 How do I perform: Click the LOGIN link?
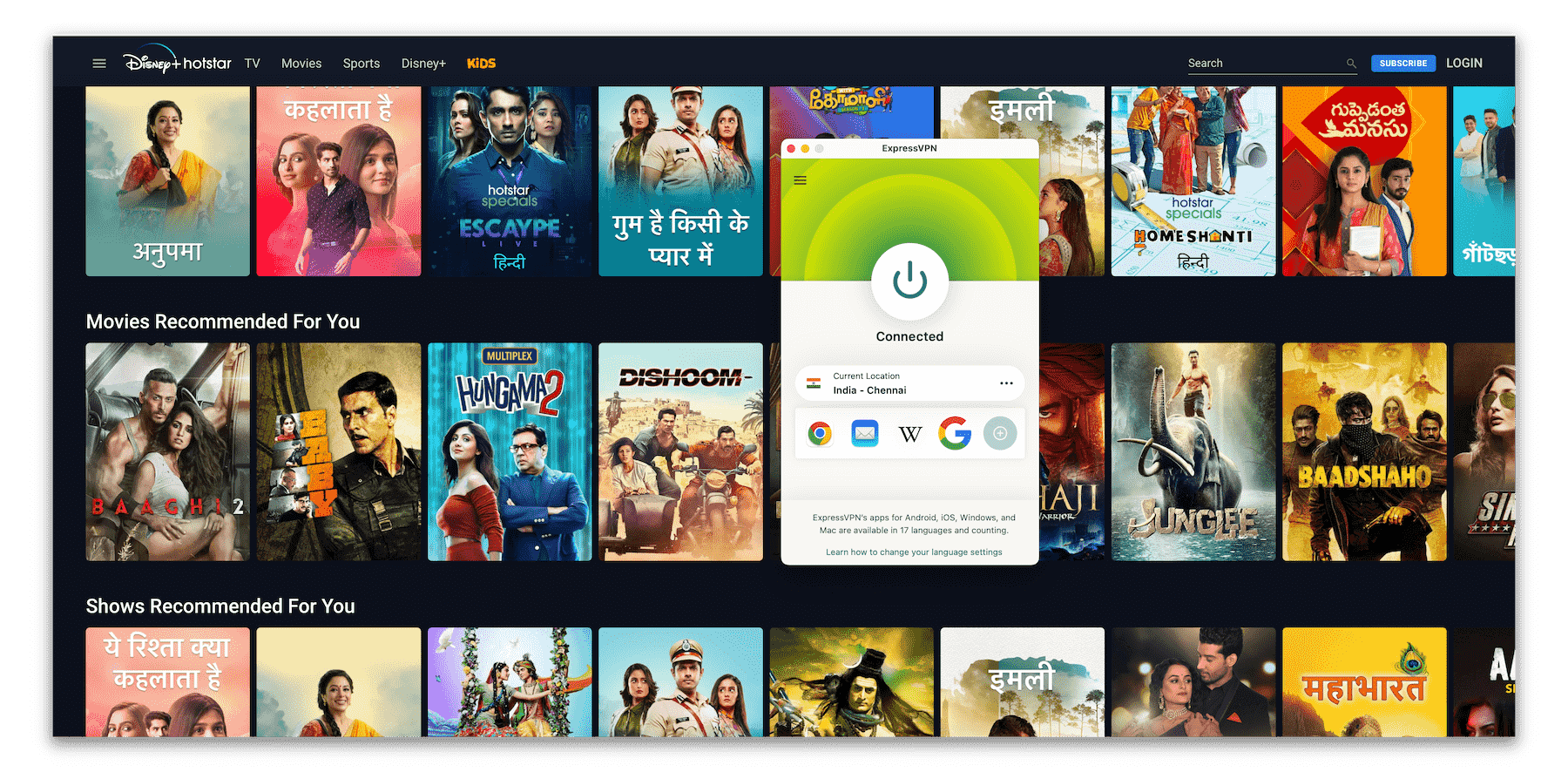[1464, 64]
